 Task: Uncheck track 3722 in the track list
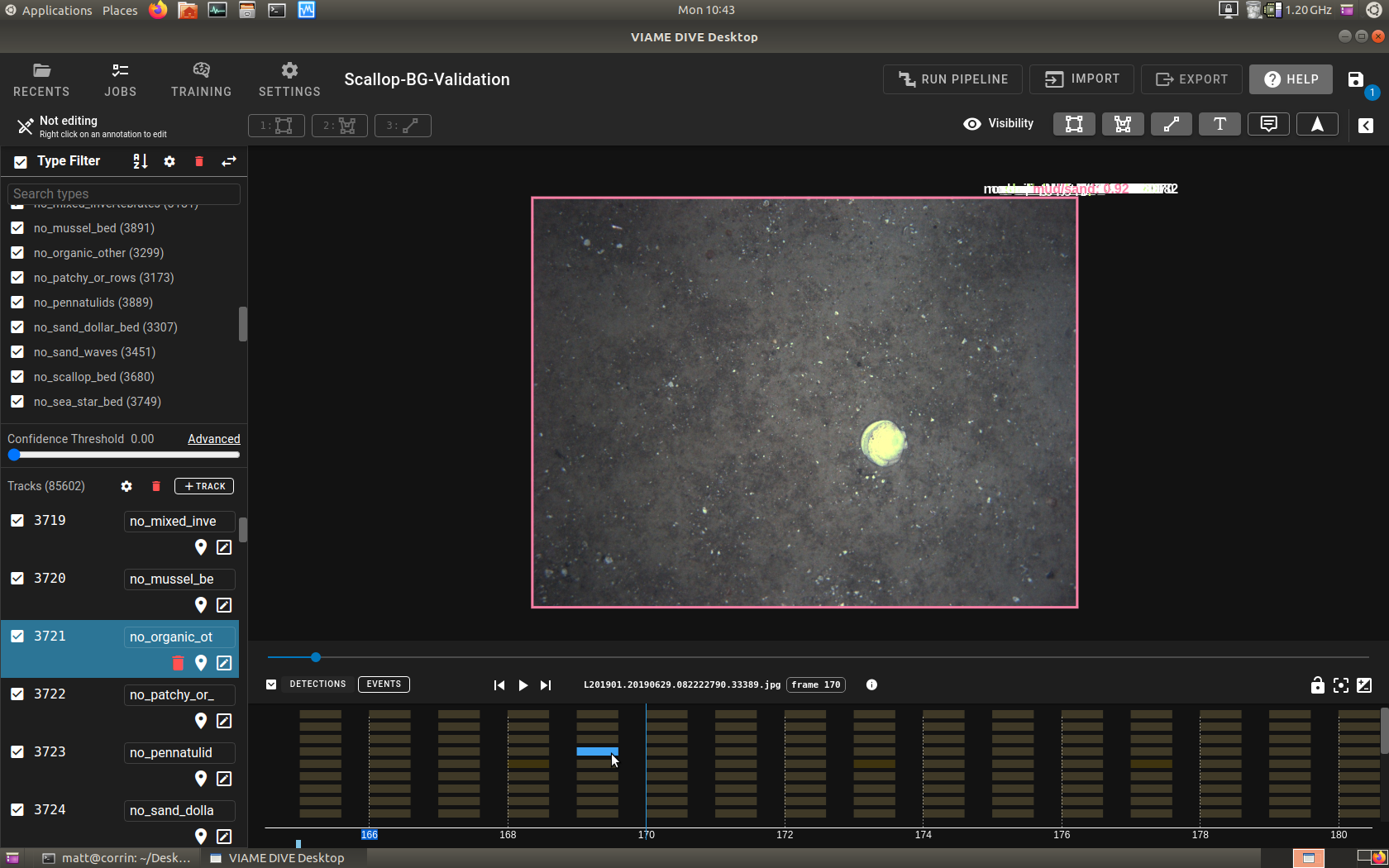click(17, 694)
